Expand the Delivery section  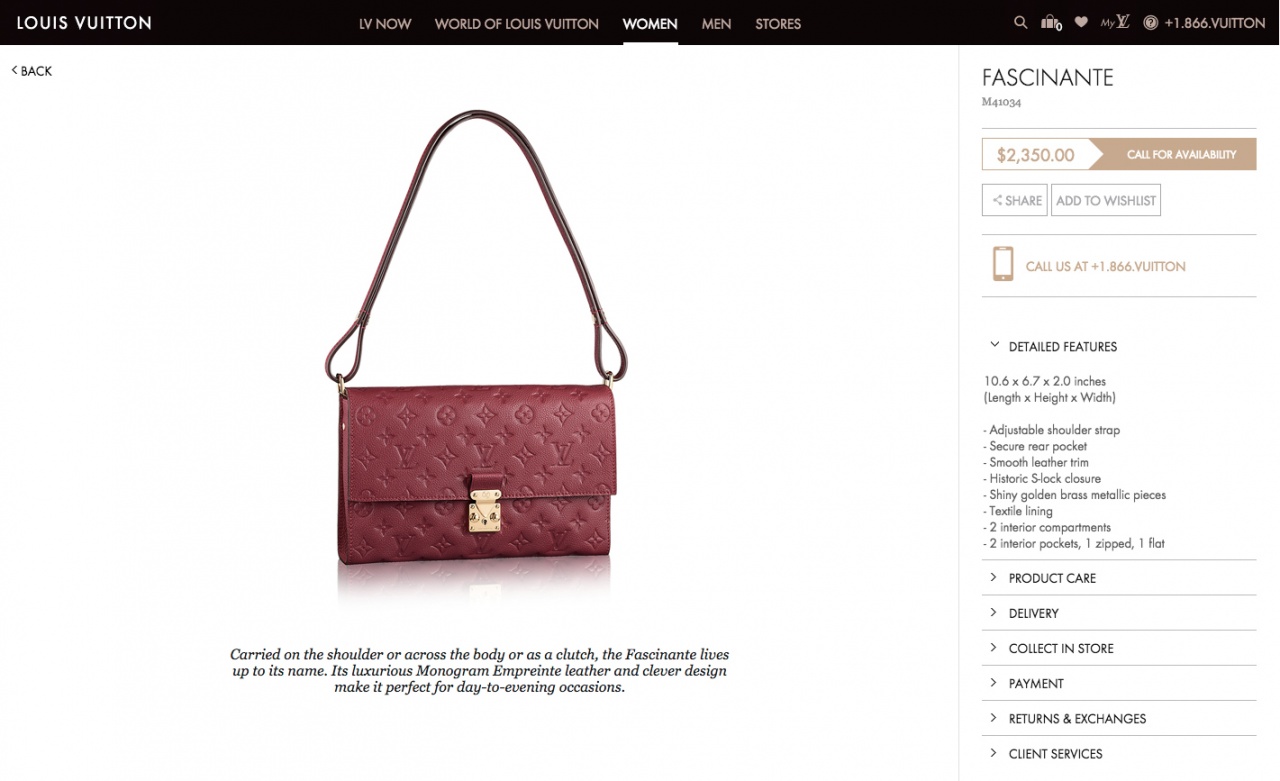[1119, 613]
